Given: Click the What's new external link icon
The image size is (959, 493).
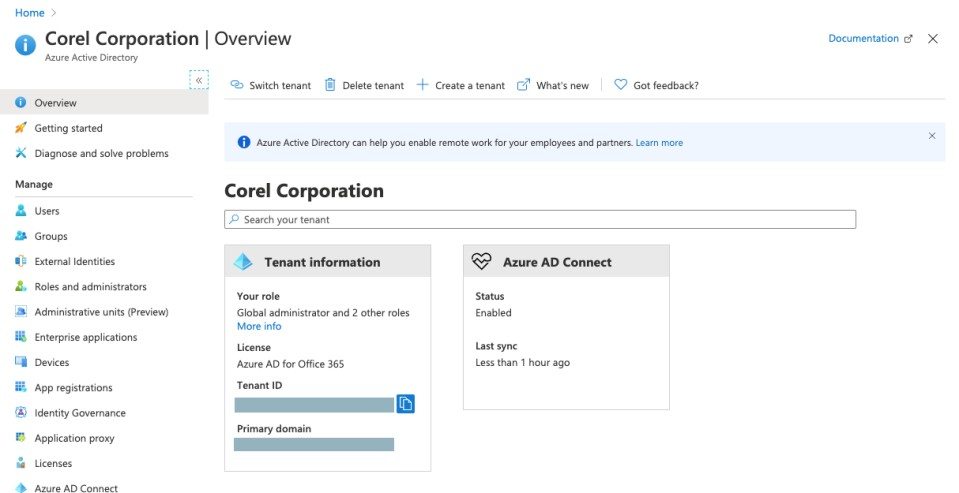Looking at the screenshot, I should (524, 85).
